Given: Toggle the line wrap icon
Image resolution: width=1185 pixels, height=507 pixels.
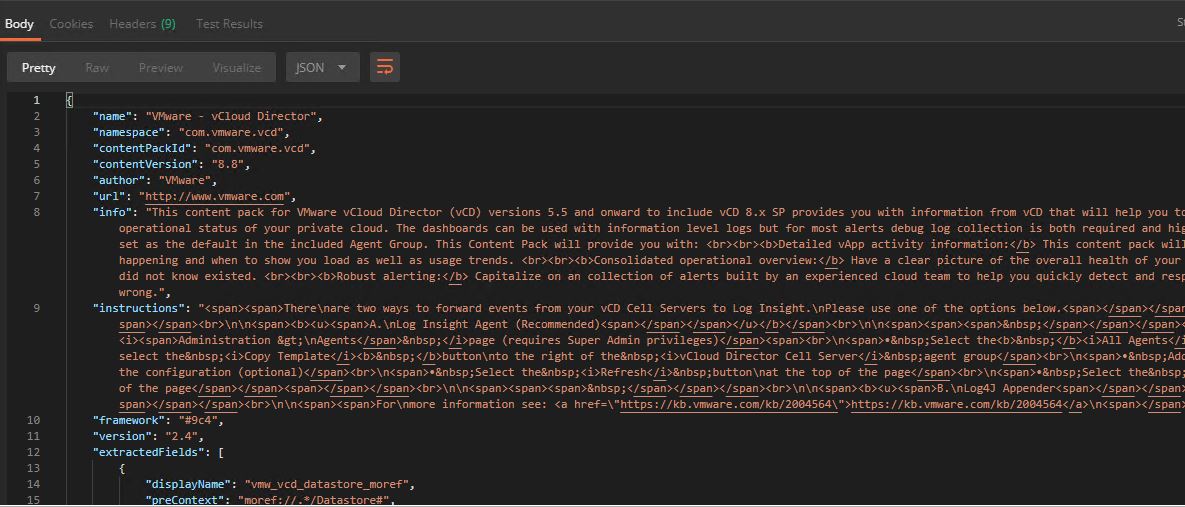Looking at the screenshot, I should click(x=385, y=67).
